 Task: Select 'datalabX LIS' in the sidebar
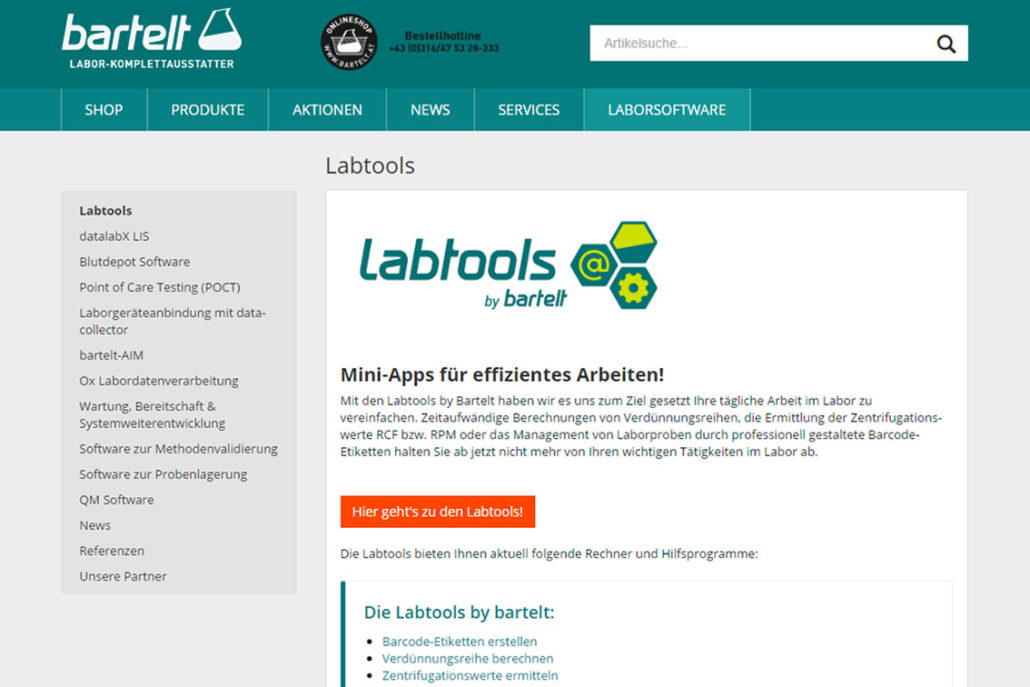coord(114,236)
